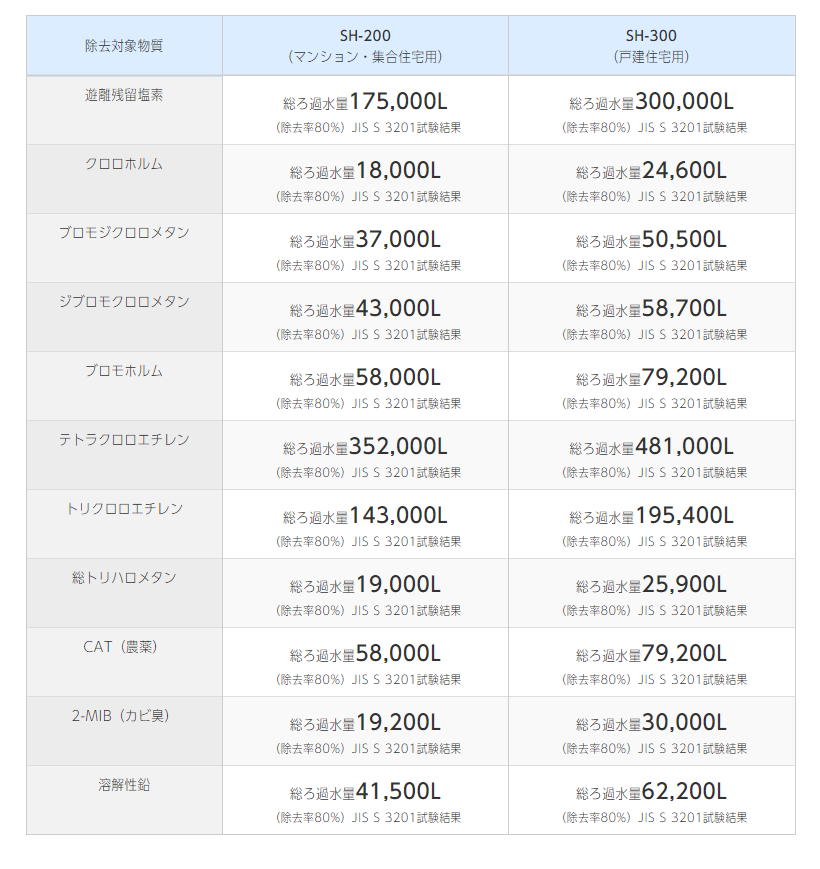Click the 総トリハロメタン row label
Viewport: 820px width, 869px height.
(x=124, y=578)
